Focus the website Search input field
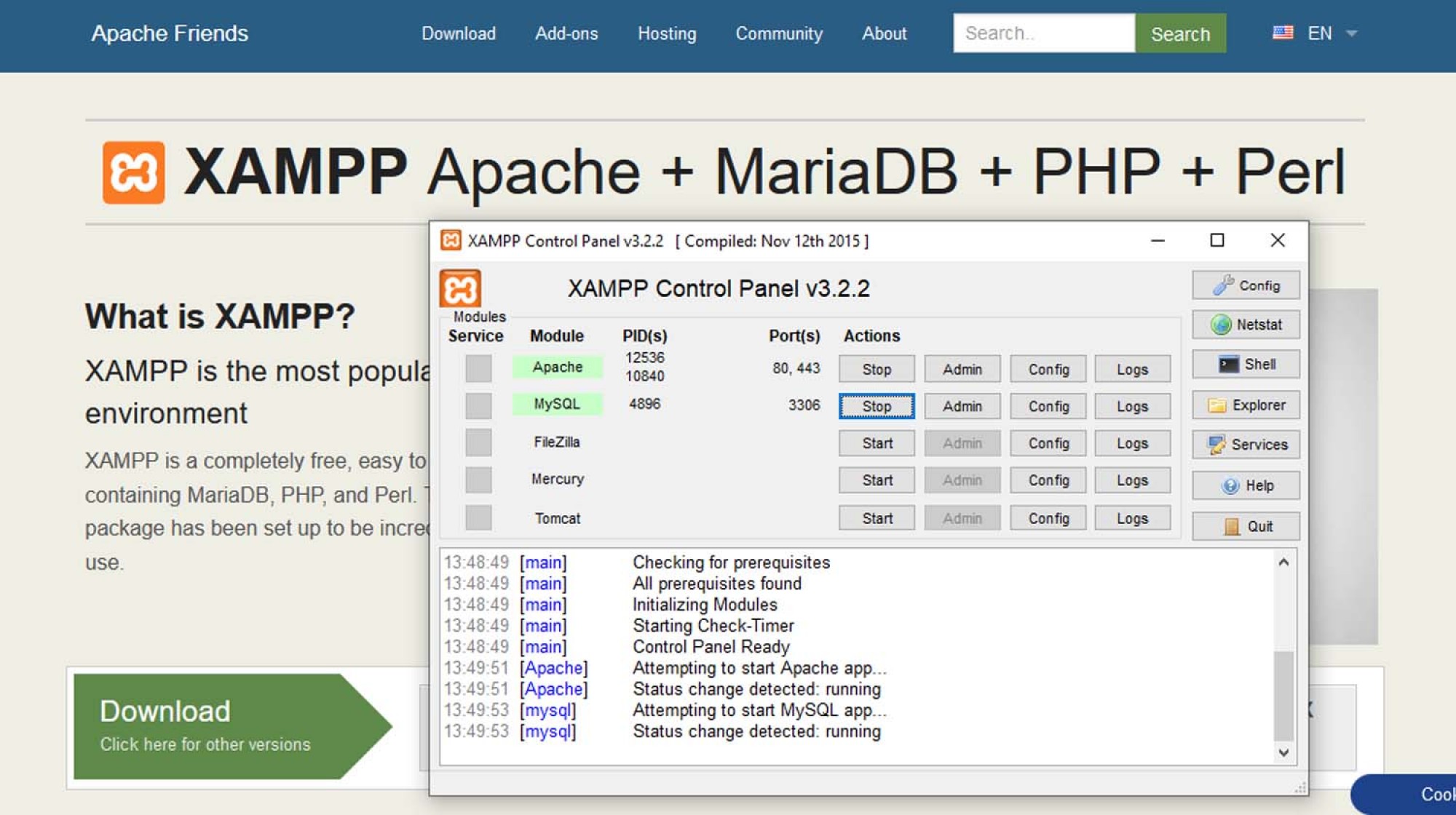1456x815 pixels. (1043, 33)
